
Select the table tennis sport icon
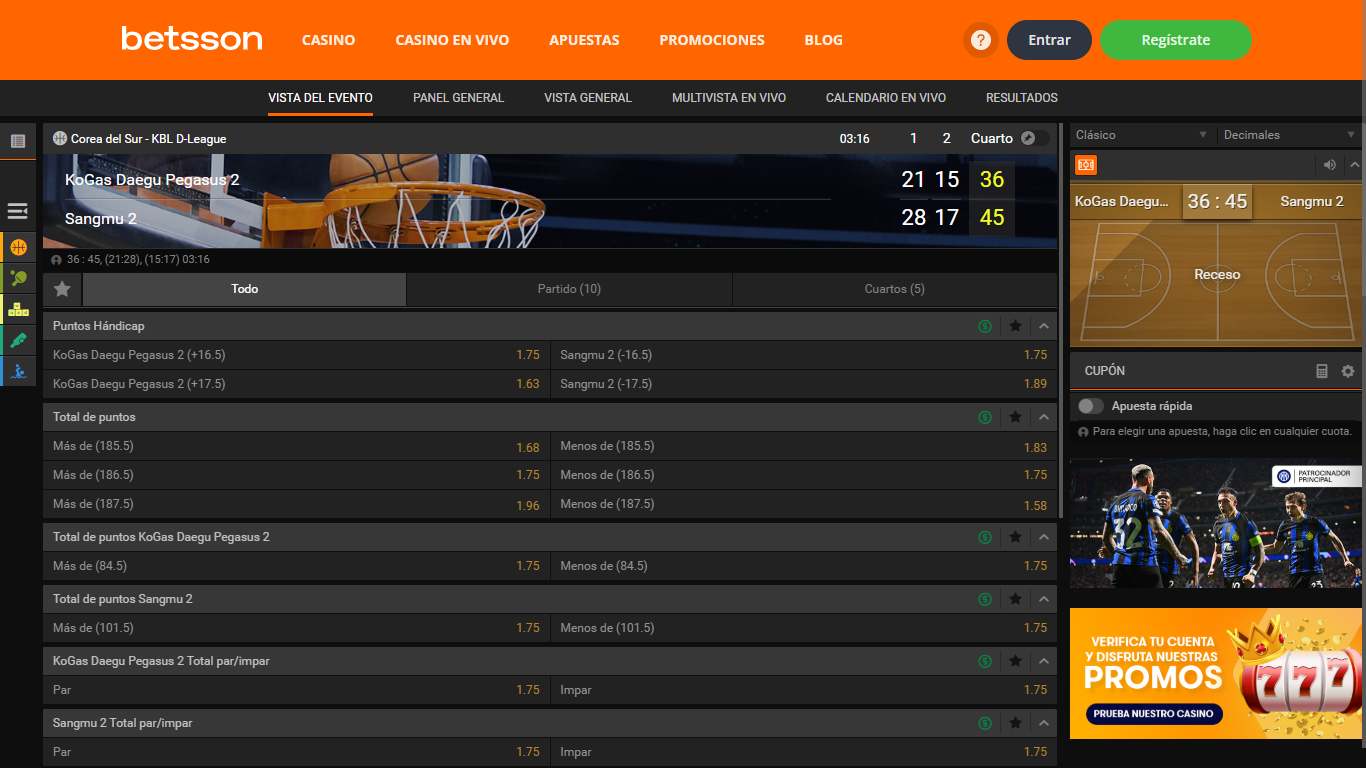click(18, 278)
